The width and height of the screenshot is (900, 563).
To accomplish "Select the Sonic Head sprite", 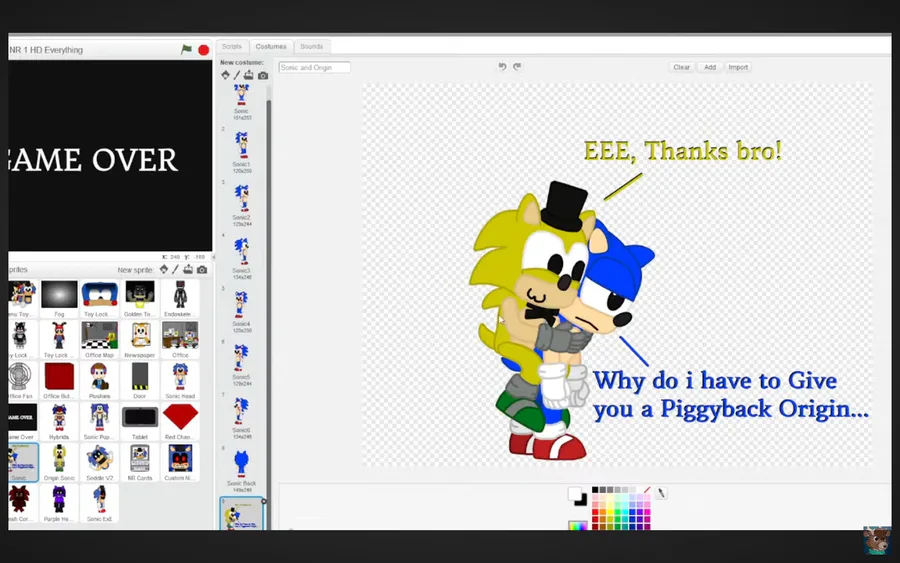I will (x=180, y=380).
